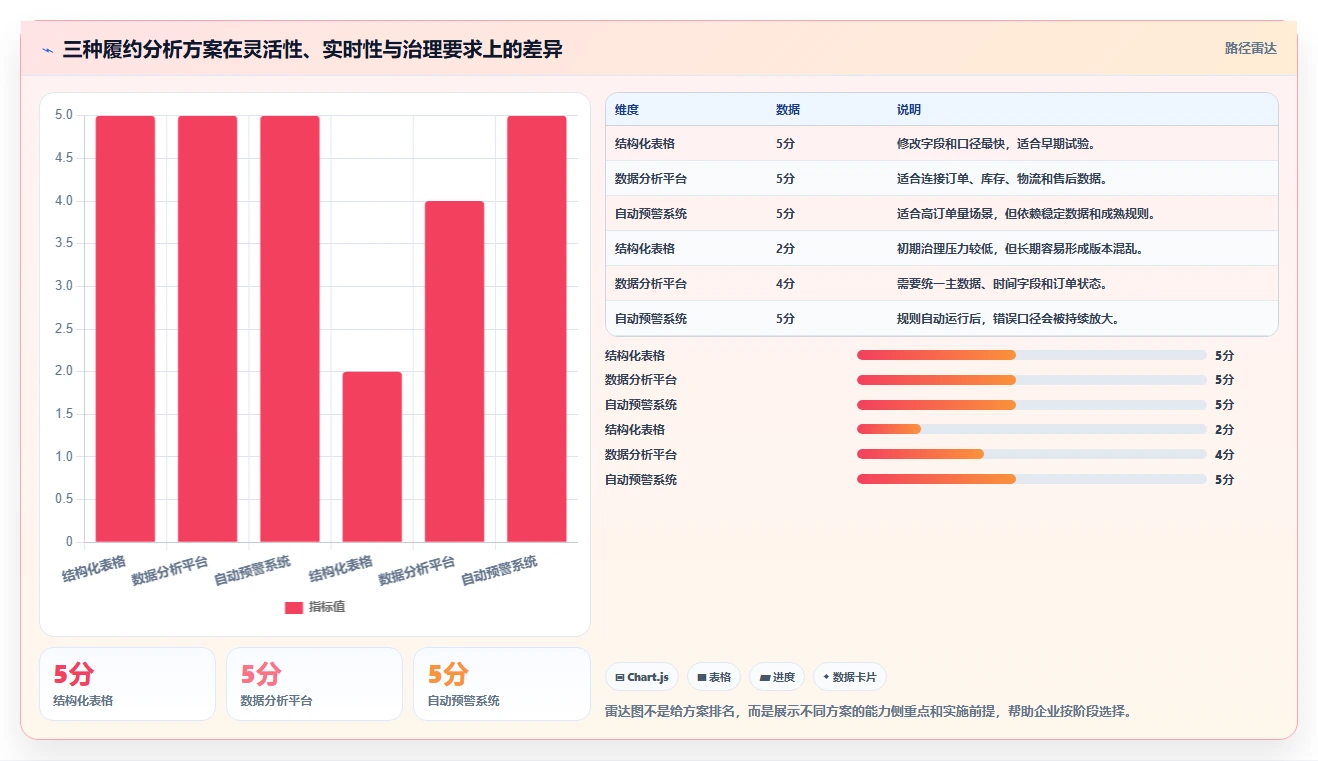Open the 数据分析平台 5分 data card

coord(314,684)
